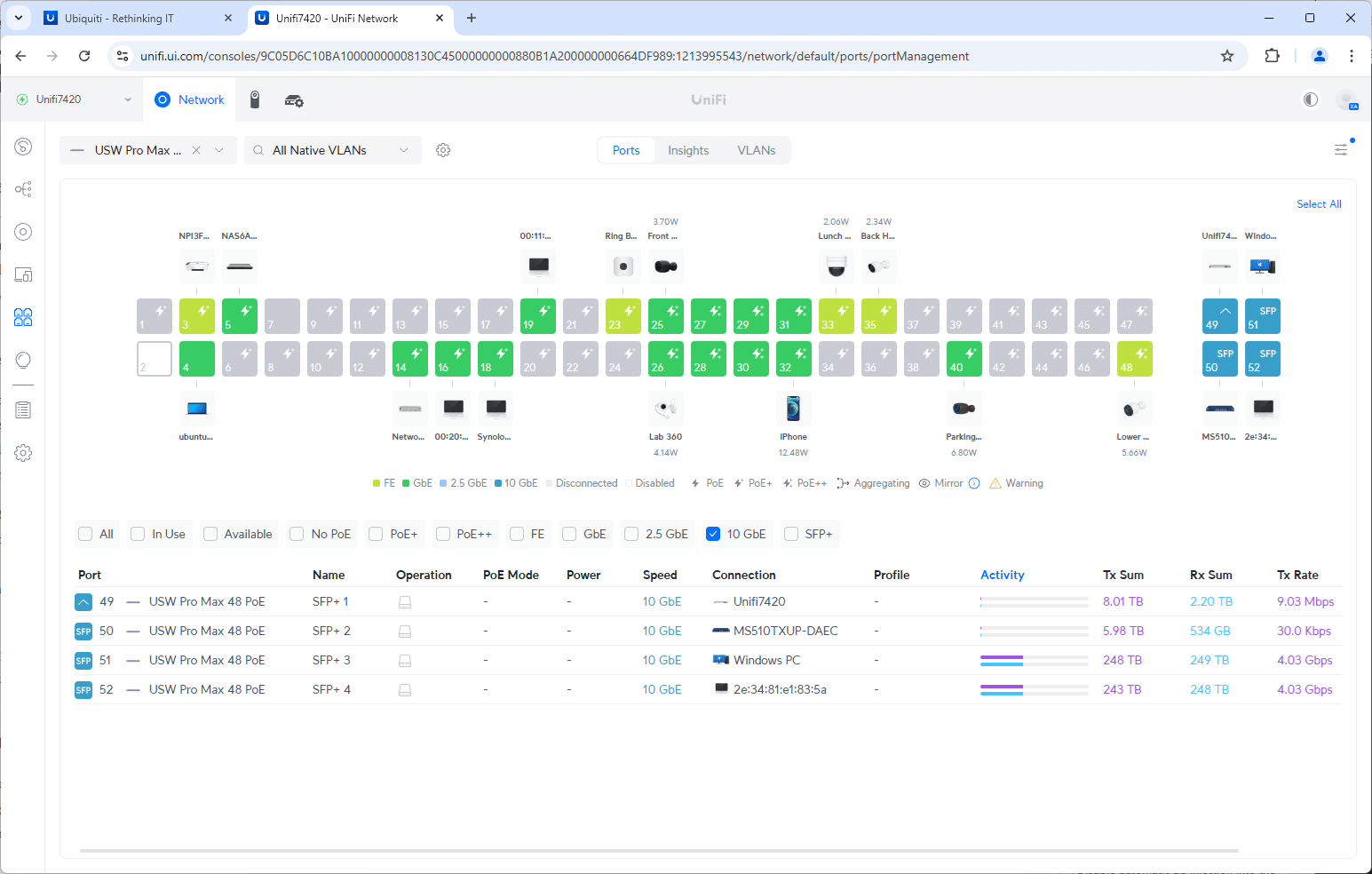Viewport: 1372px width, 874px height.
Task: Select port 19 on the switch diagram
Action: pos(538,316)
